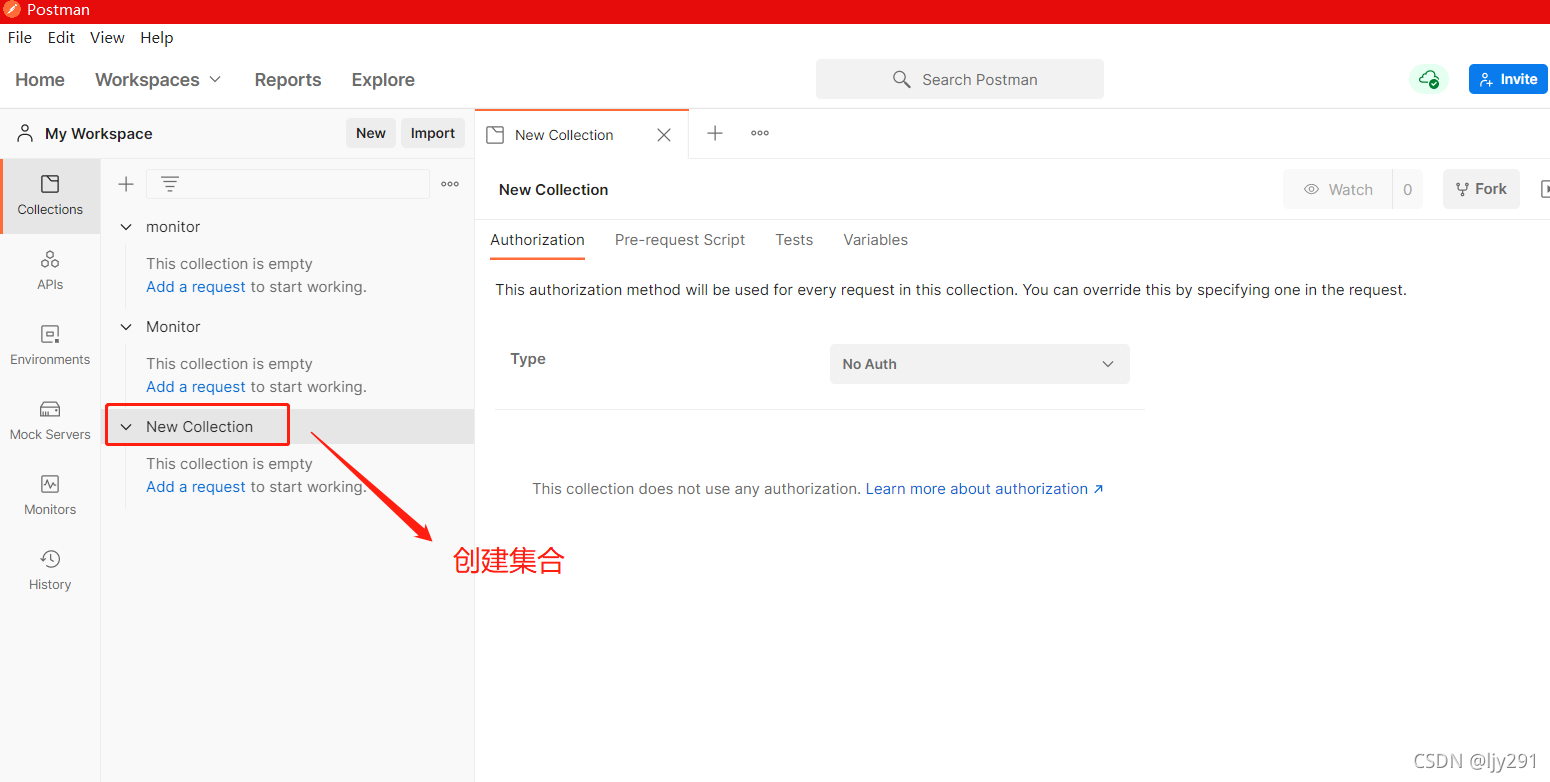Open the APIs sidebar panel
Screen dimensions: 1550x782
pyautogui.click(x=50, y=269)
